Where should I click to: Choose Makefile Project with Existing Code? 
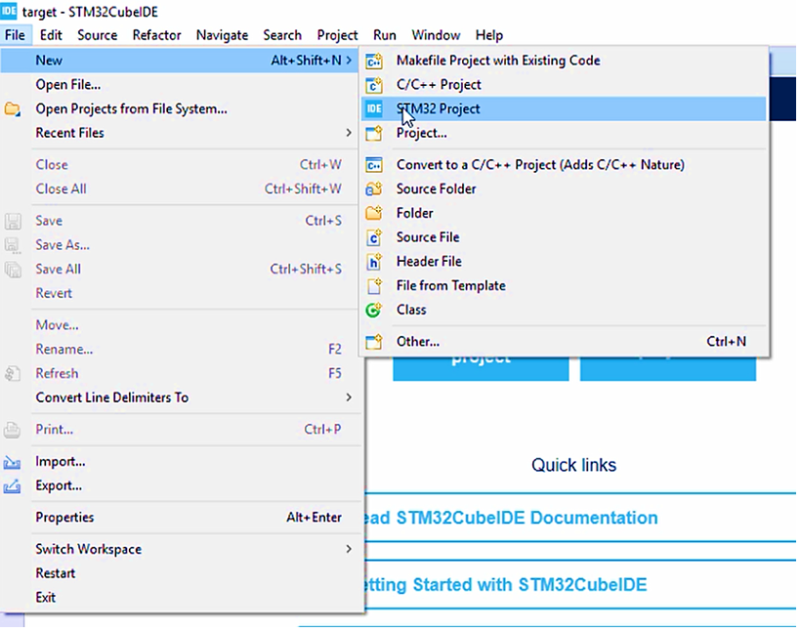tap(564, 61)
